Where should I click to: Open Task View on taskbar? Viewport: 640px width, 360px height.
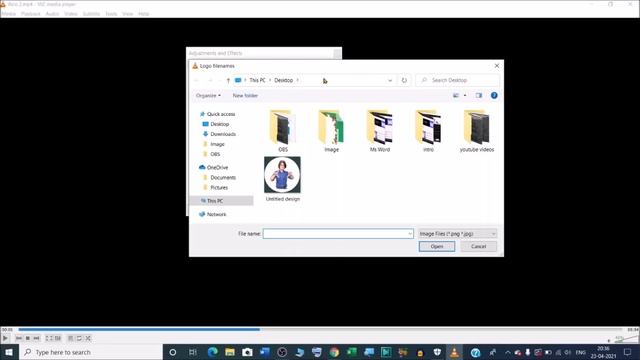click(193, 352)
